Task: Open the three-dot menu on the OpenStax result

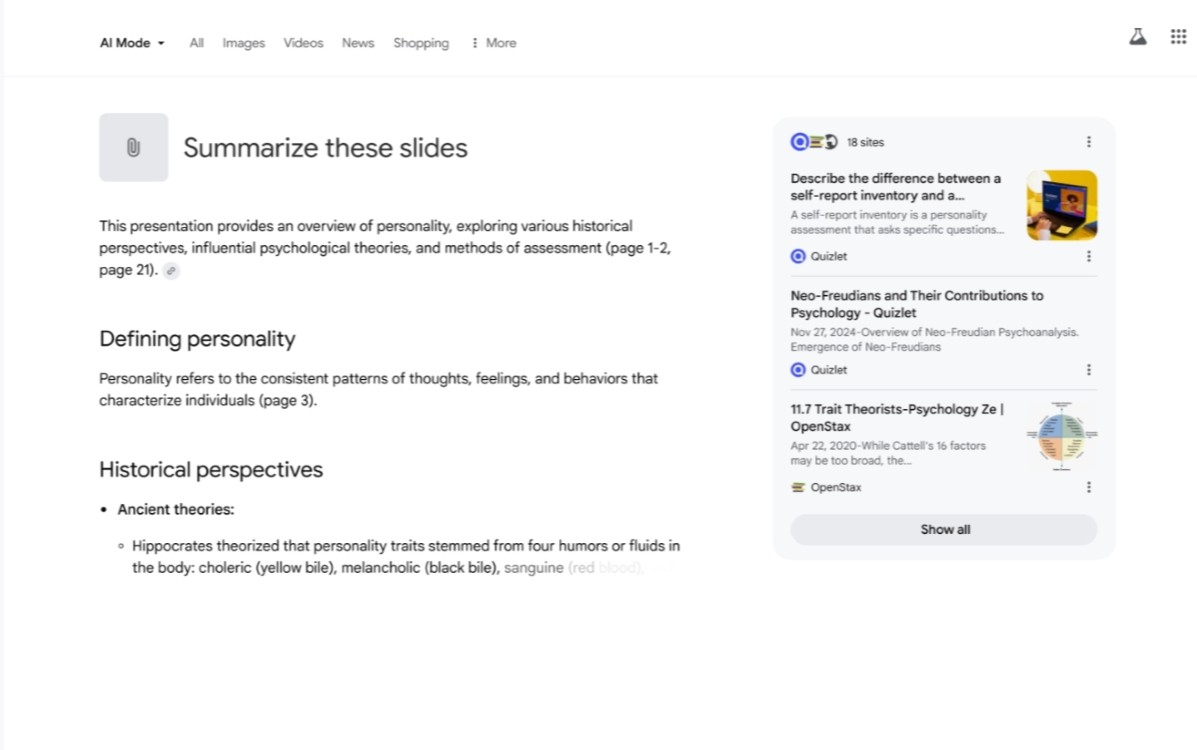Action: tap(1089, 487)
